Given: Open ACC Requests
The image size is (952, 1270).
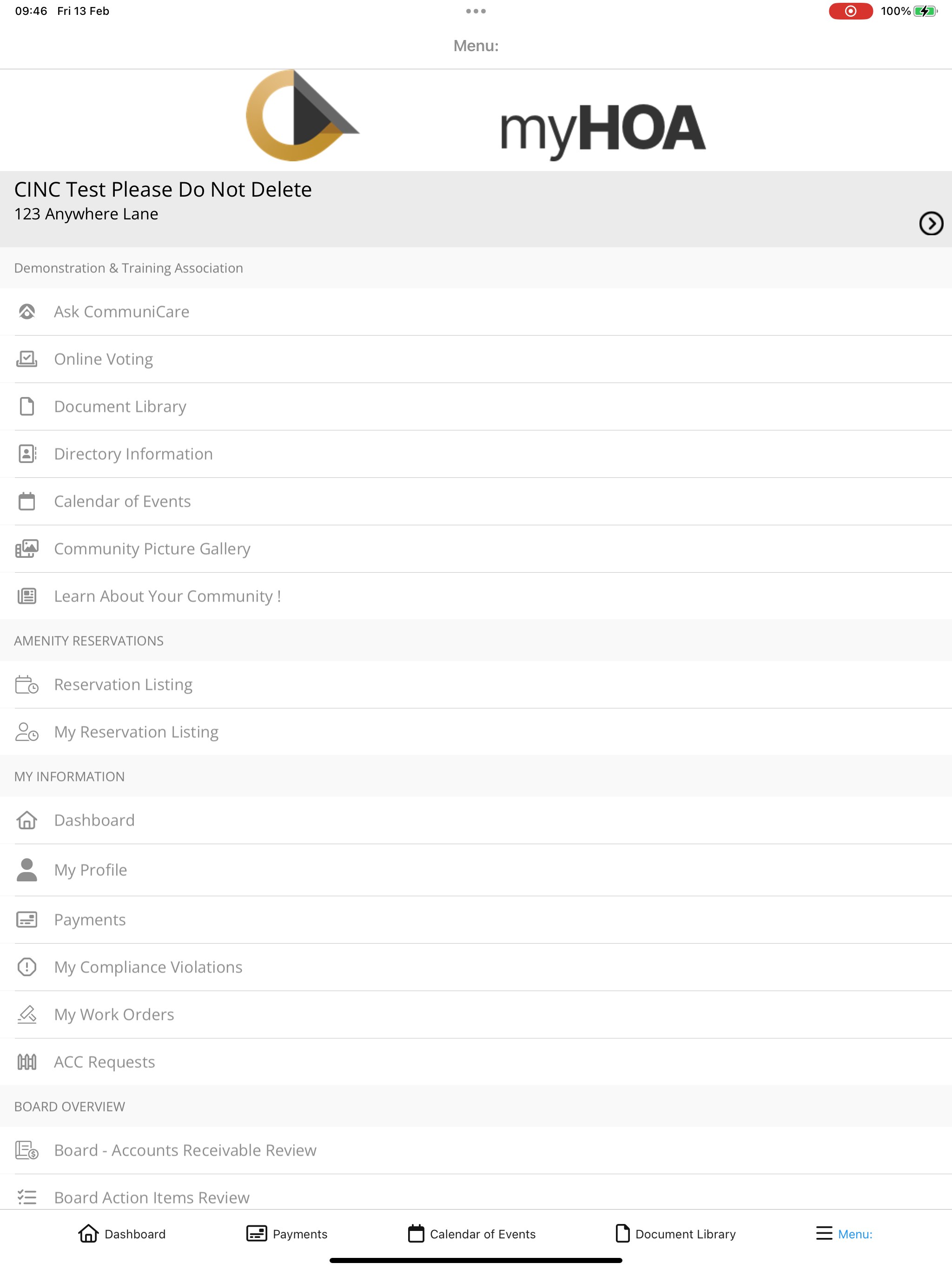Looking at the screenshot, I should (476, 1062).
